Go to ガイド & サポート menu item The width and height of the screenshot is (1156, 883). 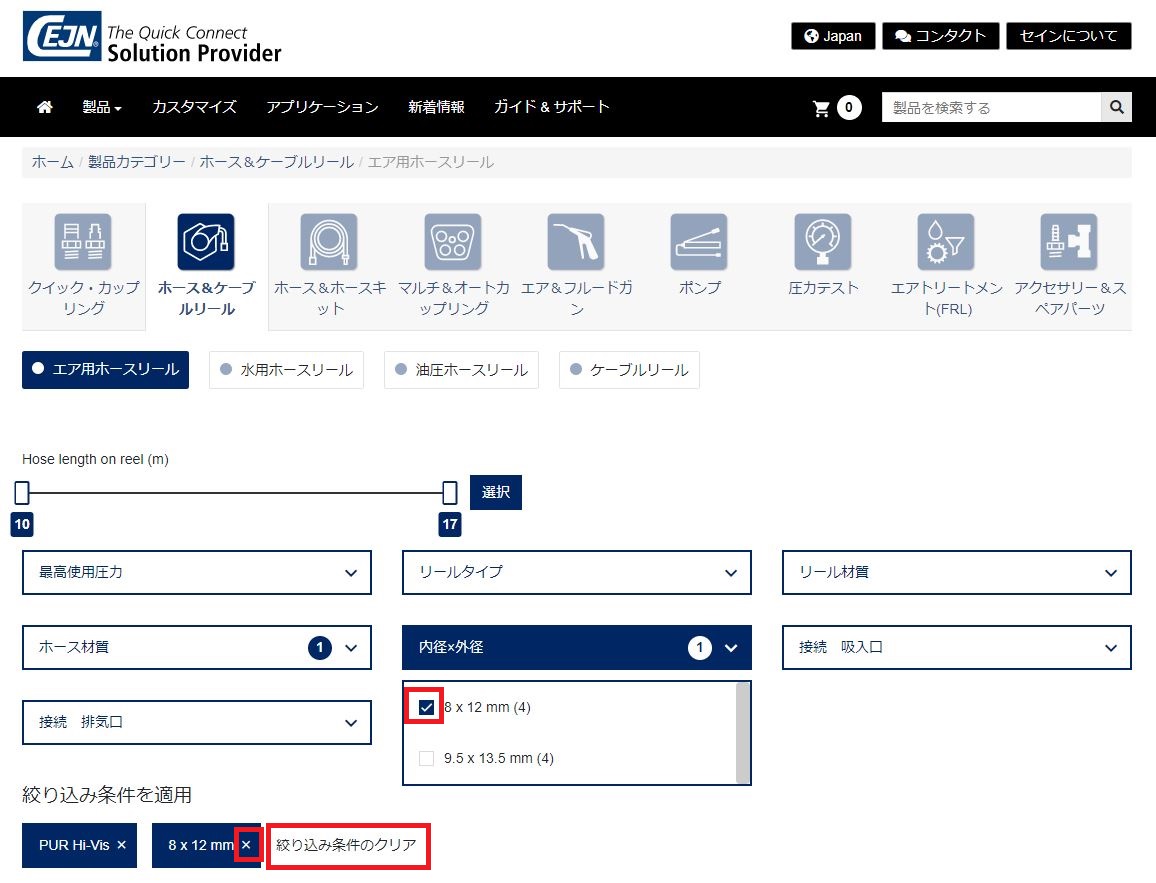click(551, 107)
